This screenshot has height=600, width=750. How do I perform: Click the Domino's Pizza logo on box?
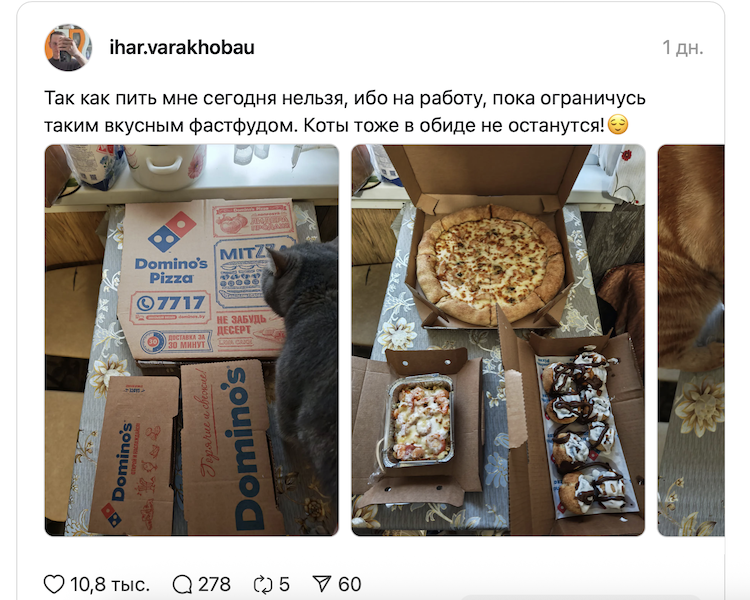pos(171,248)
